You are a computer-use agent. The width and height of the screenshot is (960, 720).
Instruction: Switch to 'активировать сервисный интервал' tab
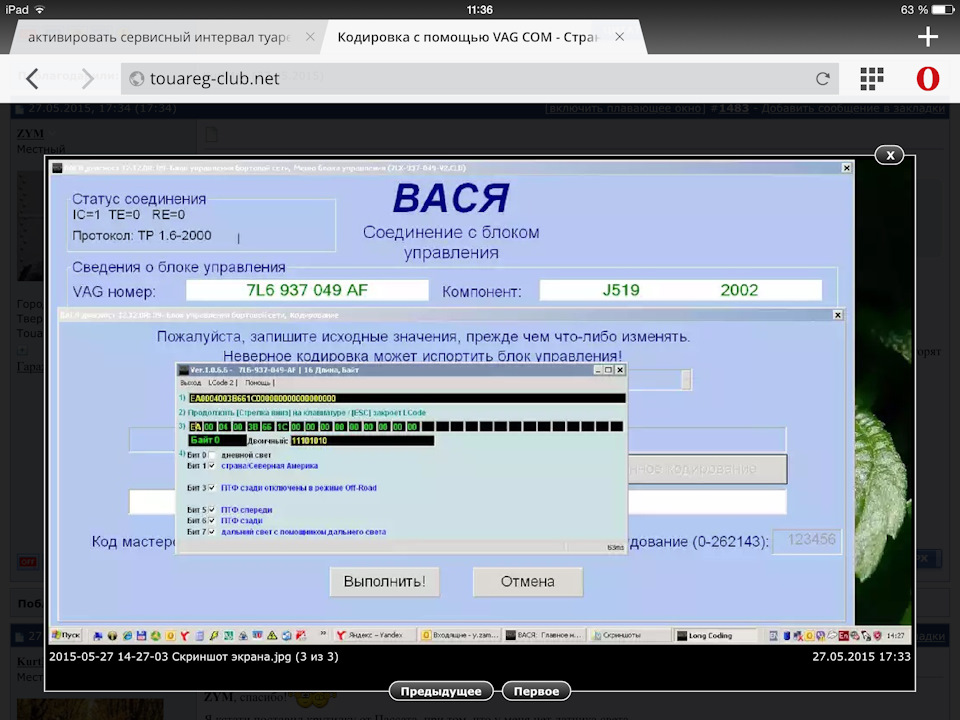158,37
